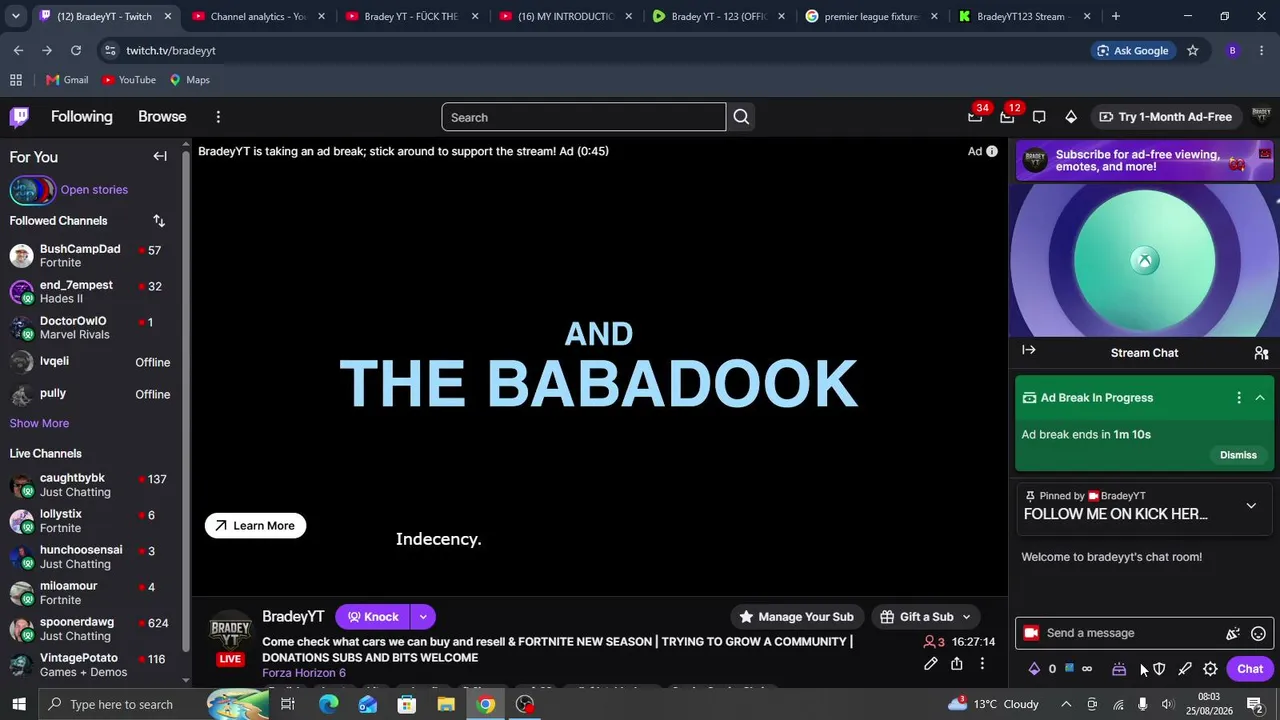Open the Following page

click(x=82, y=117)
